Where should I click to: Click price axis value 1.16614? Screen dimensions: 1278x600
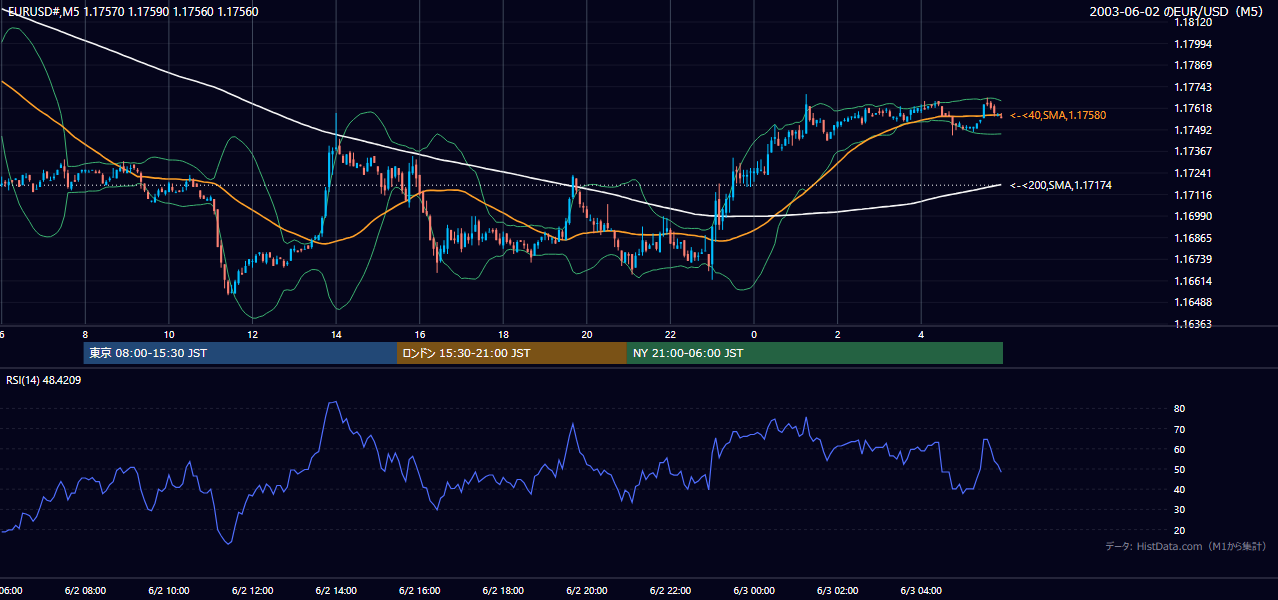pos(1191,281)
